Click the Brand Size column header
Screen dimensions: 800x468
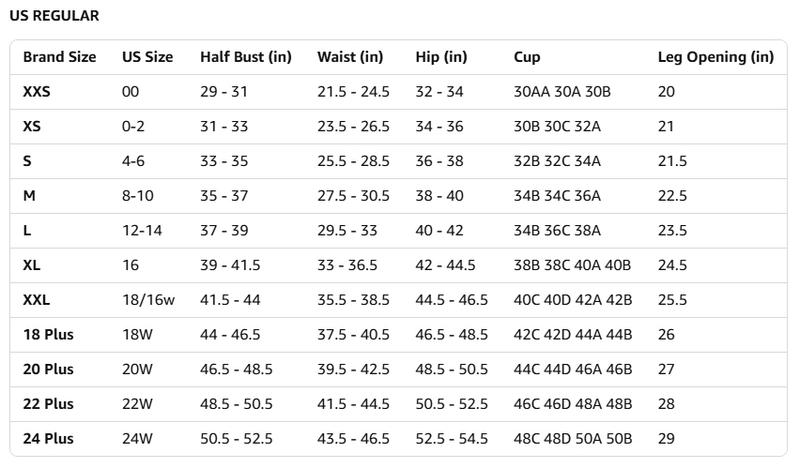coord(60,57)
